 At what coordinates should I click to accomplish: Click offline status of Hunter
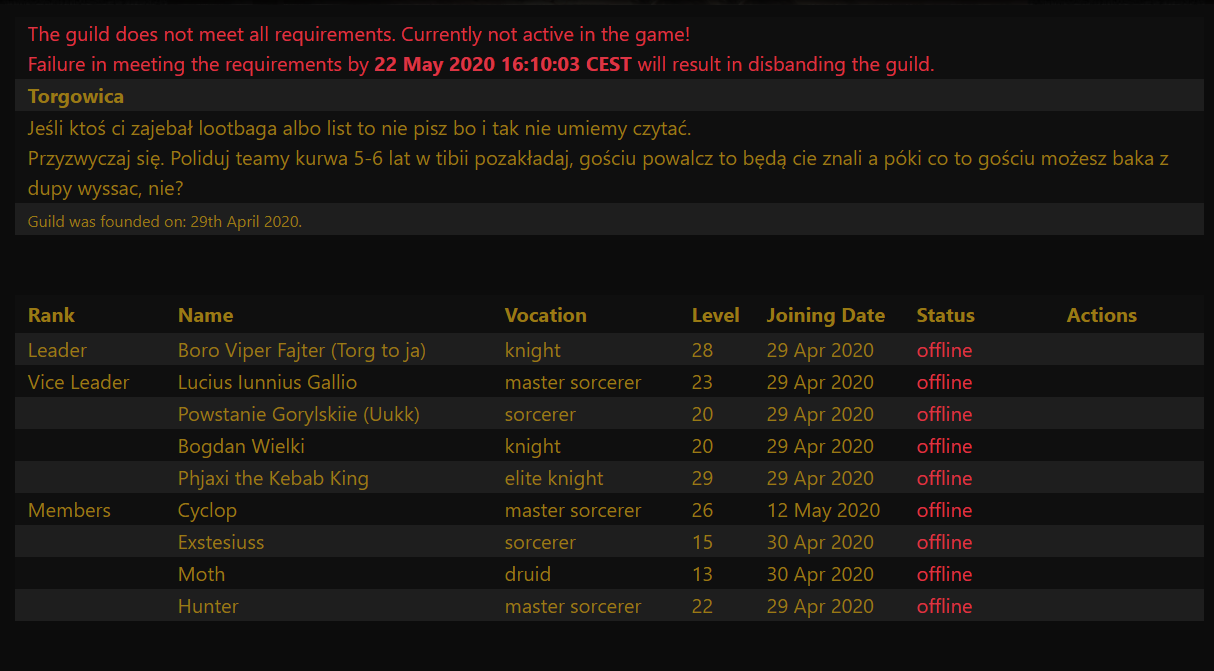[944, 606]
